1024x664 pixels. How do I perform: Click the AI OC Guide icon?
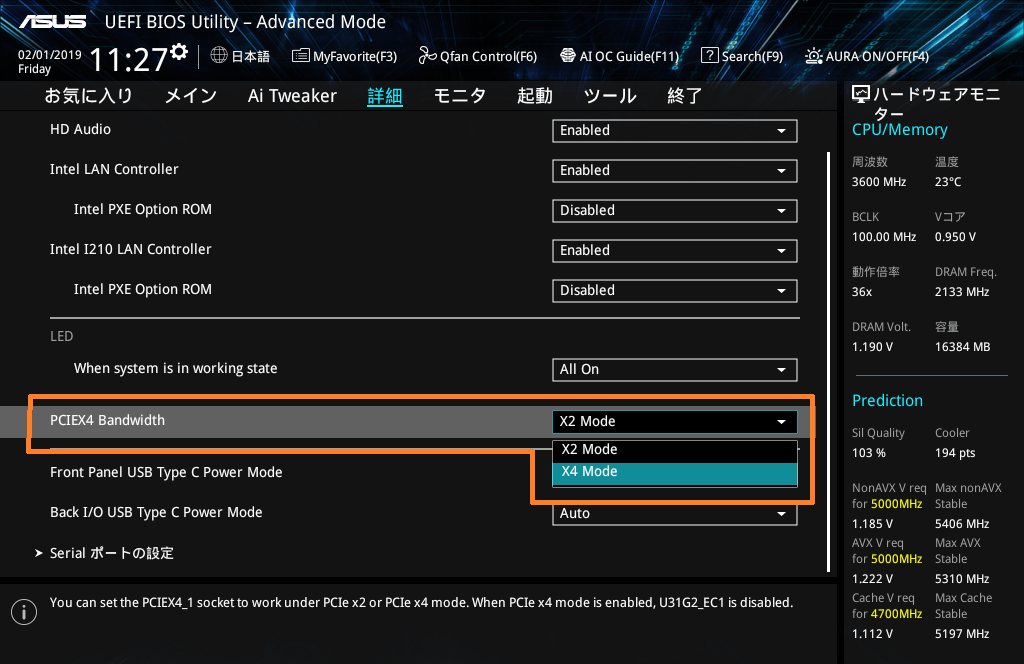coord(568,55)
